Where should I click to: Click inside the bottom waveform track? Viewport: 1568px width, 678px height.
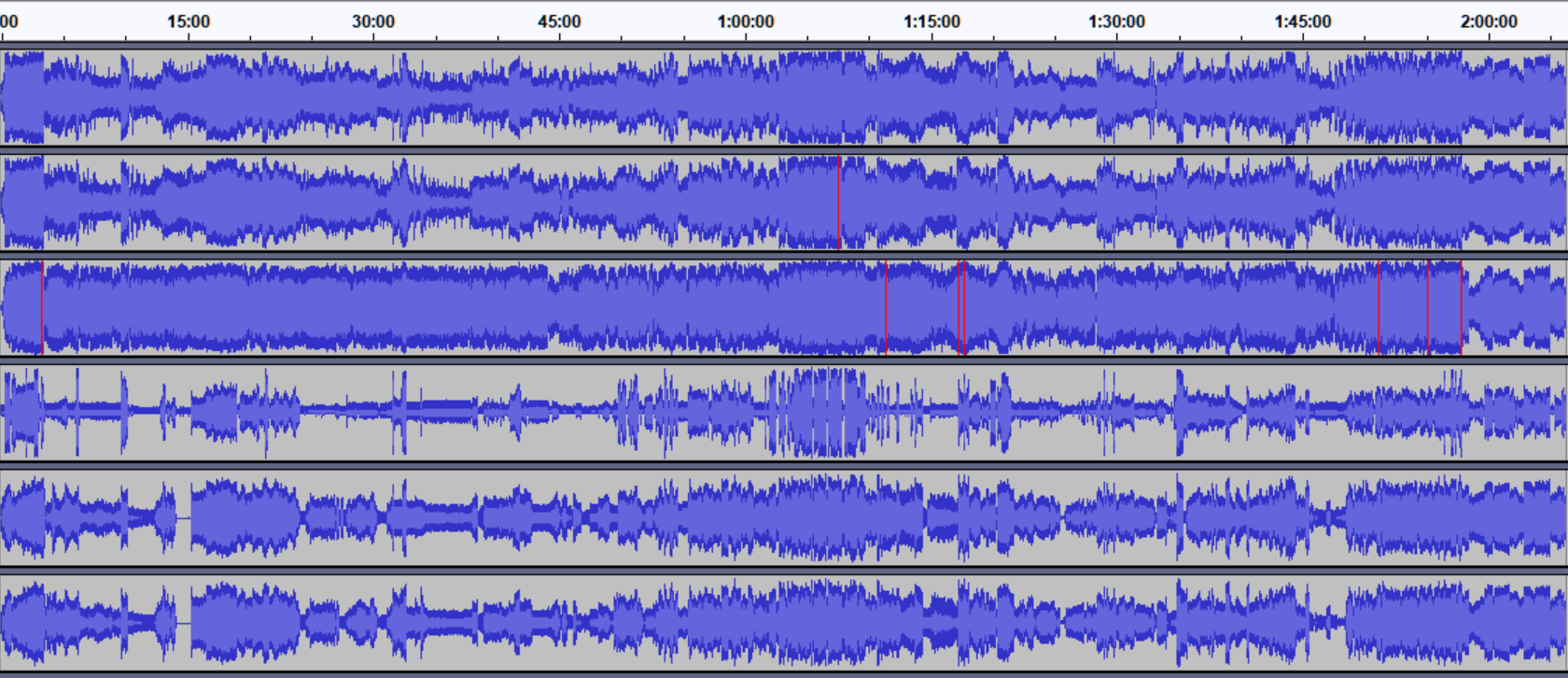pyautogui.click(x=784, y=622)
